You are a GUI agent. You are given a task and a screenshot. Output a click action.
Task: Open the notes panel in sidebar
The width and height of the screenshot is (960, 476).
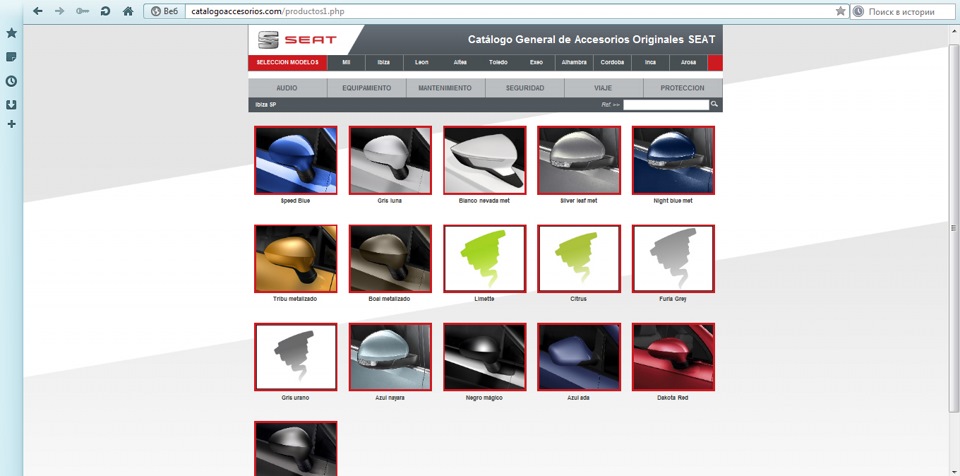click(11, 57)
